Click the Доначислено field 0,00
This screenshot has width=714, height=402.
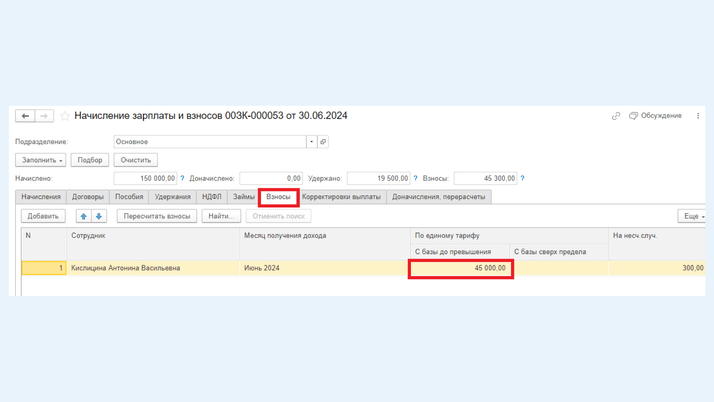pyautogui.click(x=271, y=178)
